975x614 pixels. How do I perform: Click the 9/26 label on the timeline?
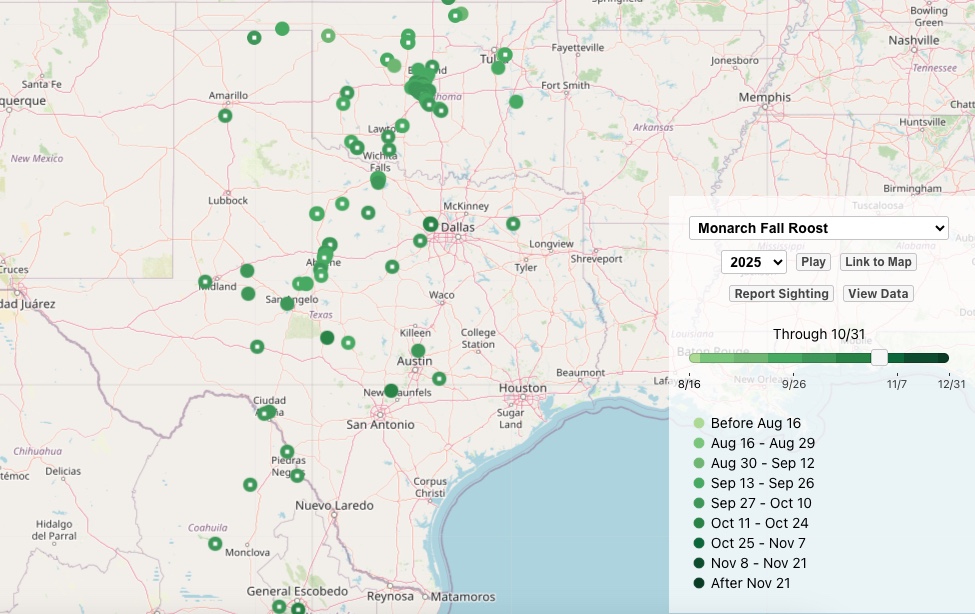794,384
